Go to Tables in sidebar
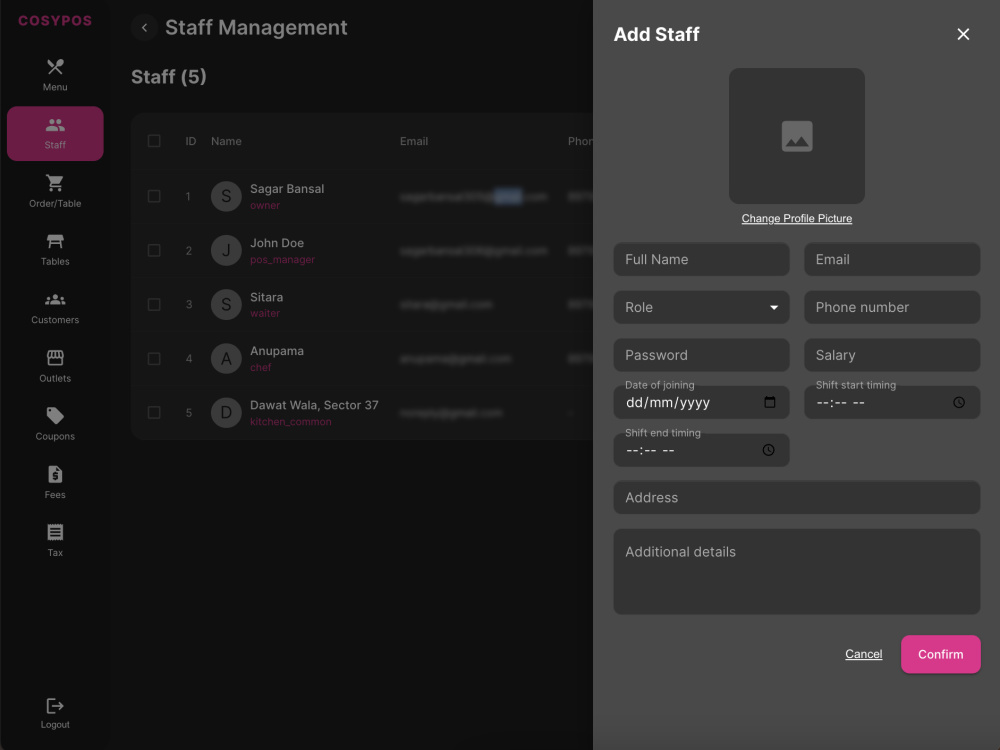This screenshot has width=1000, height=750. coord(55,250)
